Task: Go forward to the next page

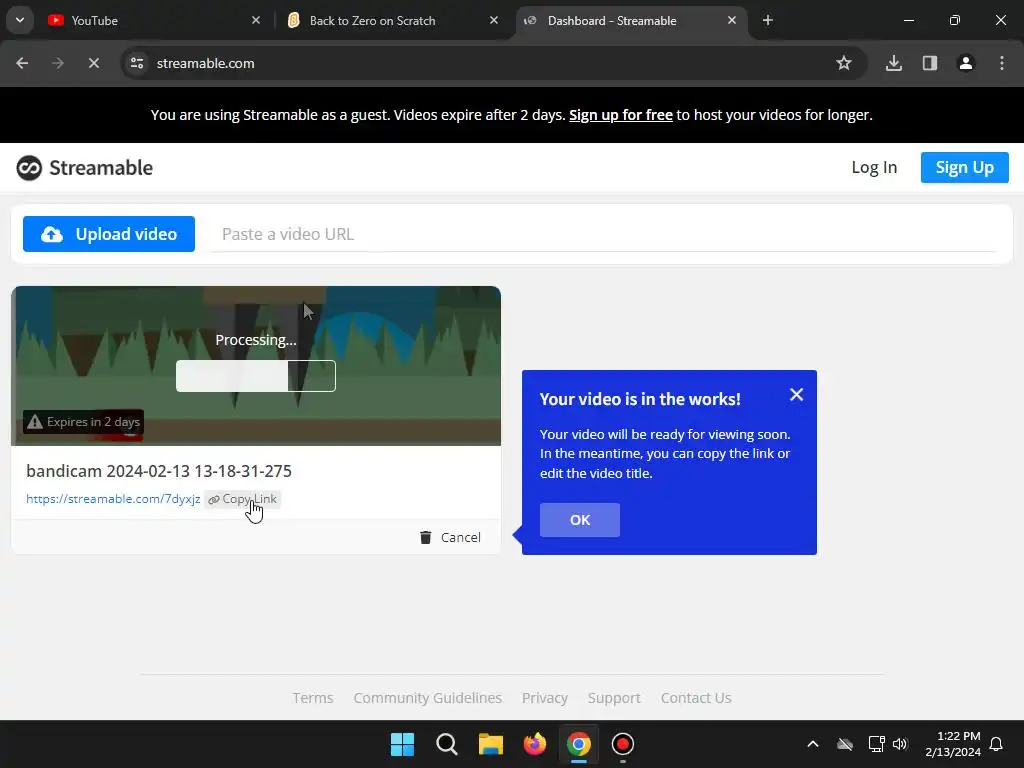Action: tap(58, 63)
